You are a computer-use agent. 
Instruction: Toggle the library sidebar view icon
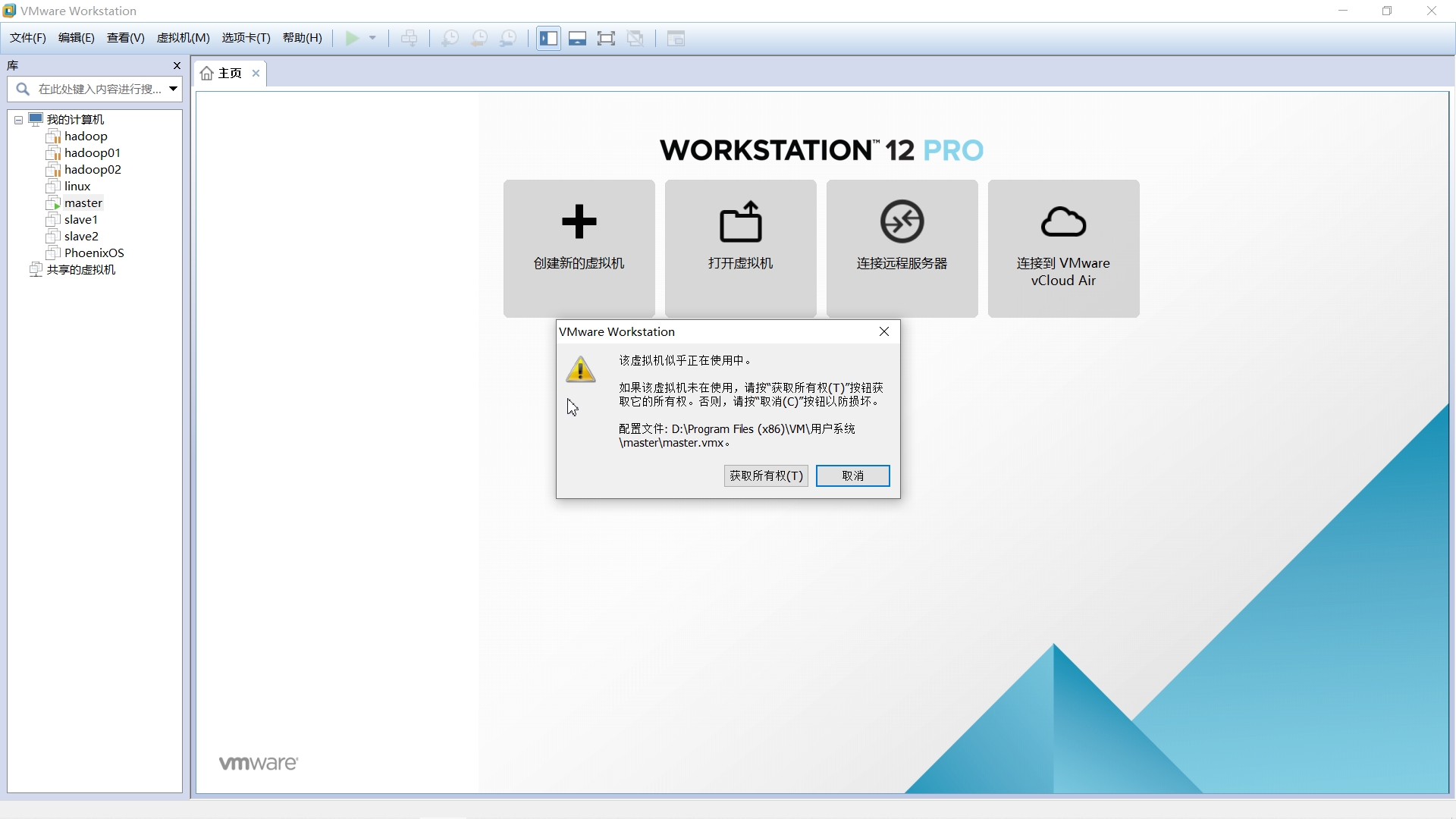[x=549, y=38]
